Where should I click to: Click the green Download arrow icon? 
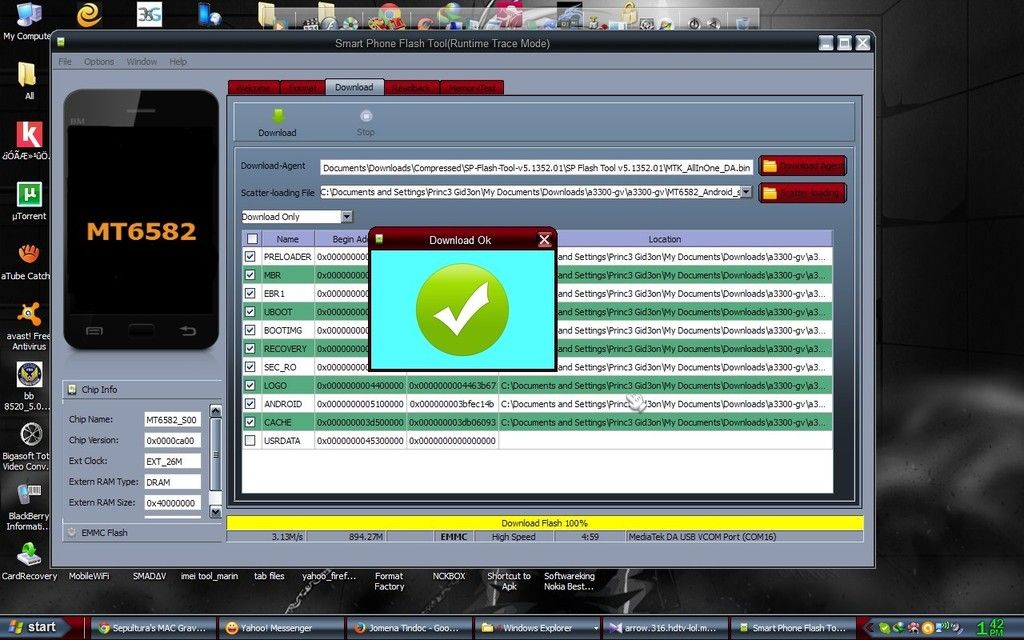(277, 116)
